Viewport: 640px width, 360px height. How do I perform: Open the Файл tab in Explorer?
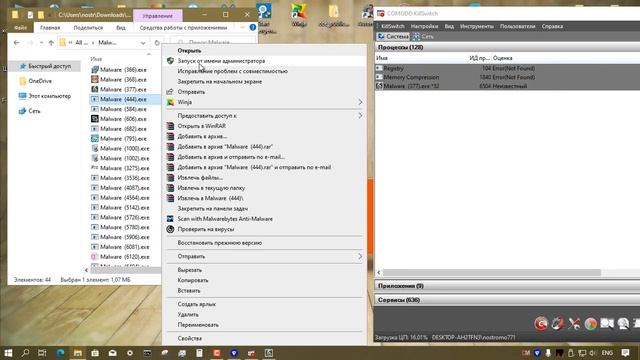coord(20,27)
